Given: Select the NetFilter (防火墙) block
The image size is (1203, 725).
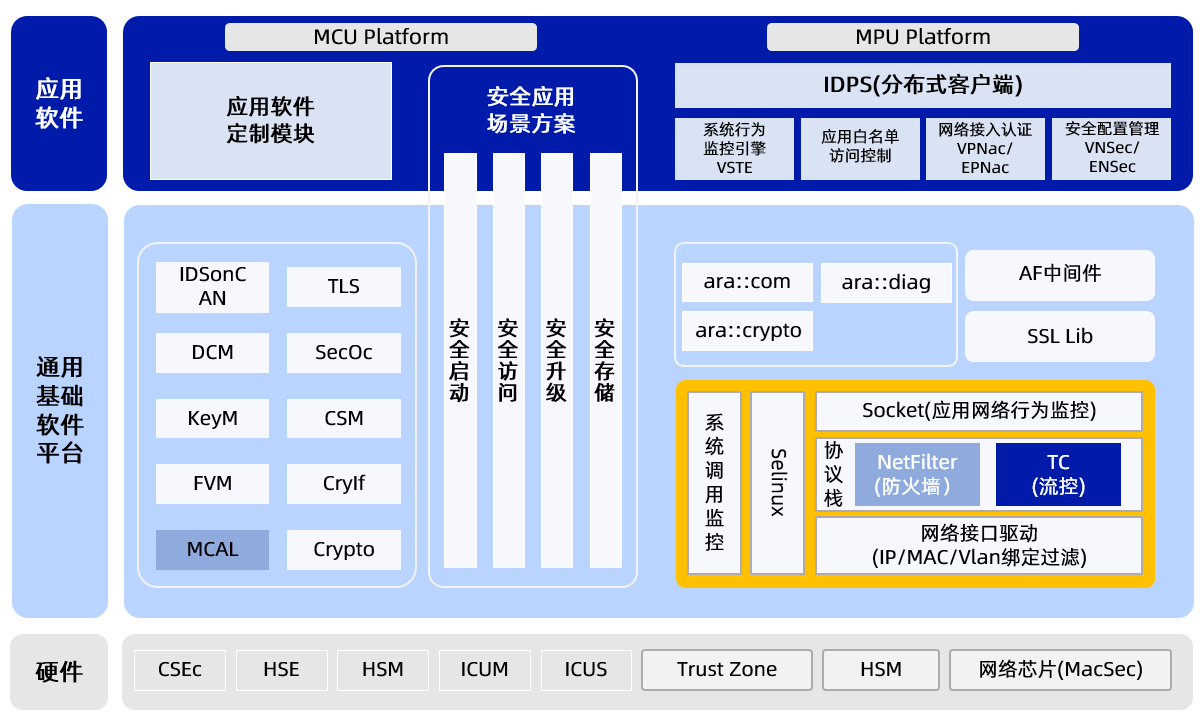Looking at the screenshot, I should coord(916,474).
